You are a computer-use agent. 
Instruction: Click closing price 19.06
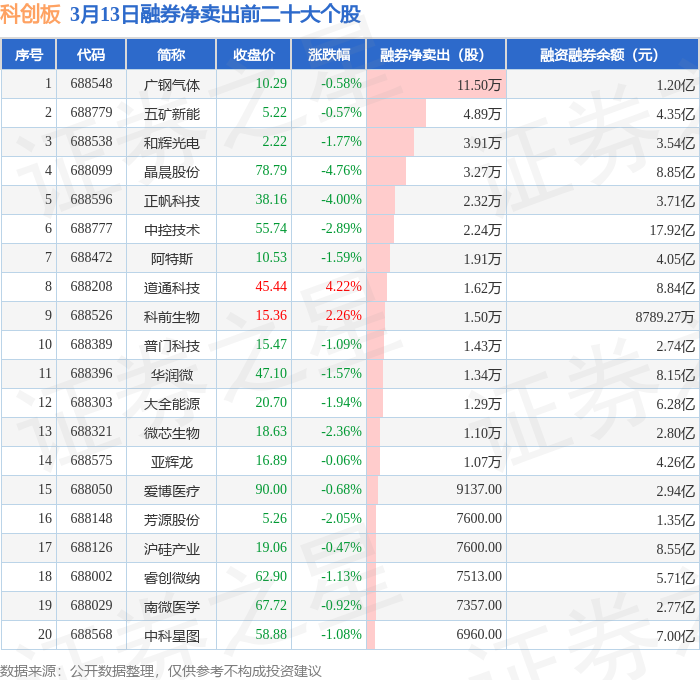click(x=271, y=548)
